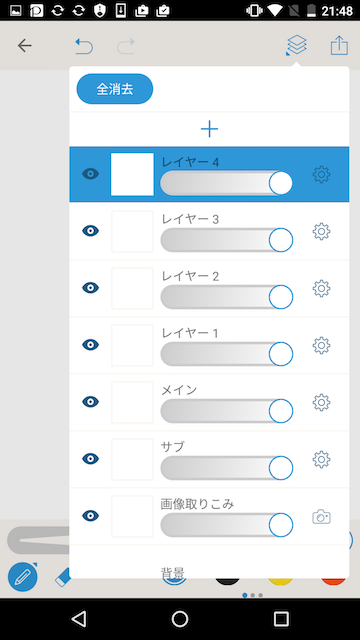Add a new layer with plus
This screenshot has height=640, width=360.
point(209,129)
